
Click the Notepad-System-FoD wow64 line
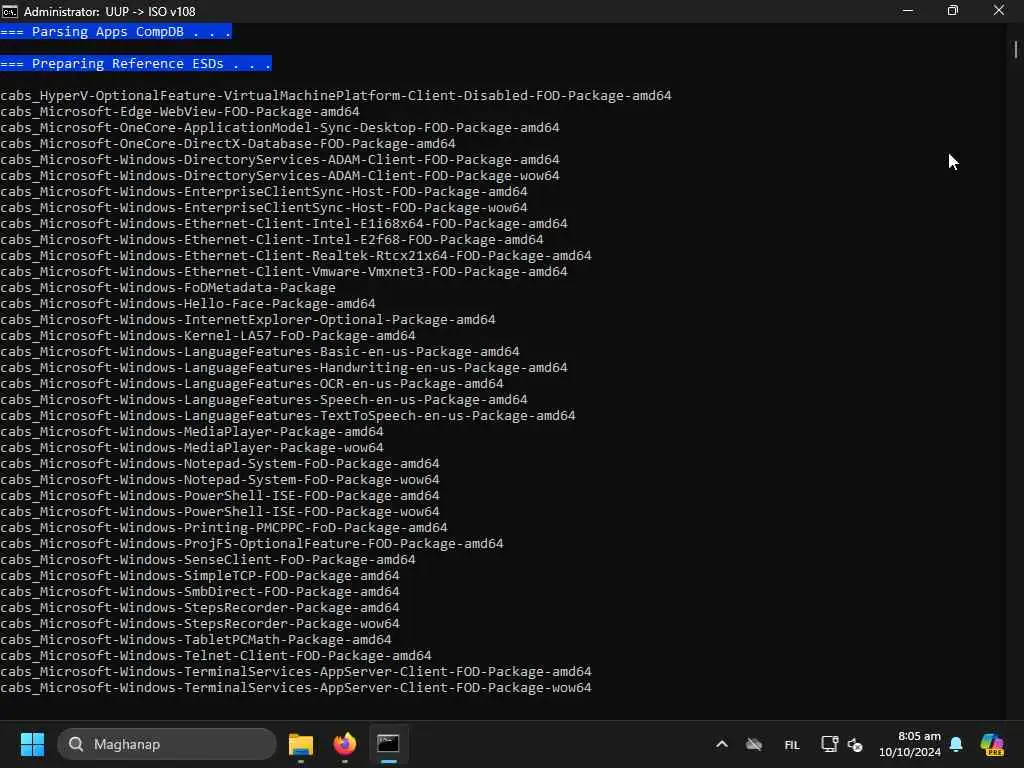click(220, 479)
